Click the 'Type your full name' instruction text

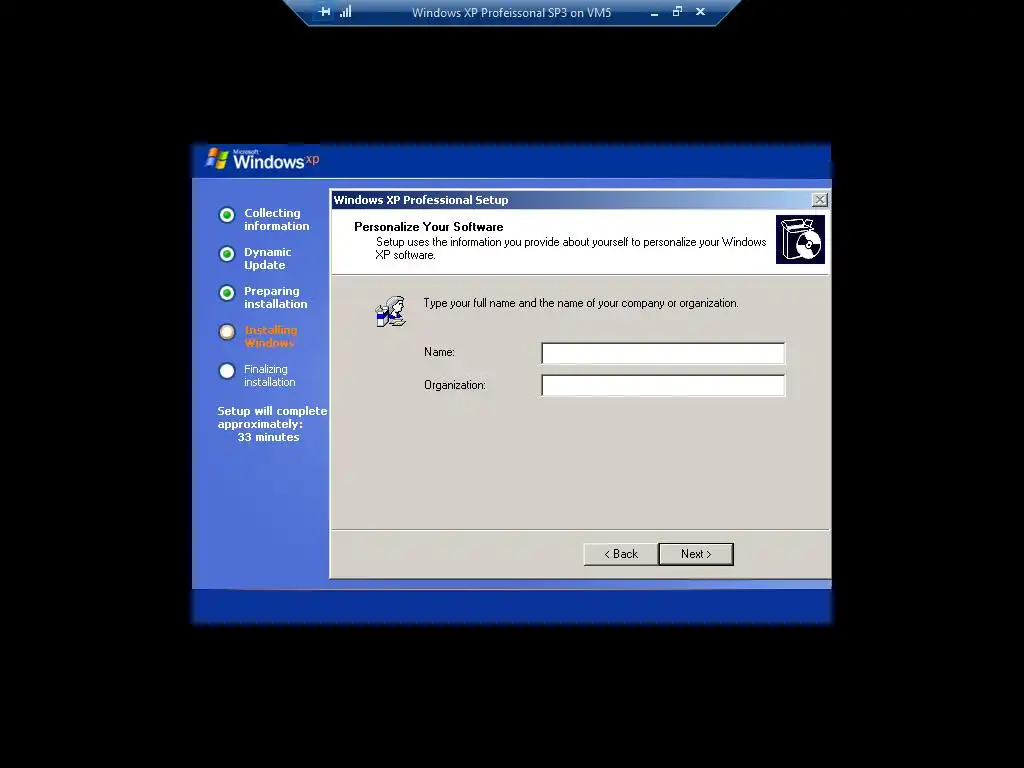coord(581,303)
